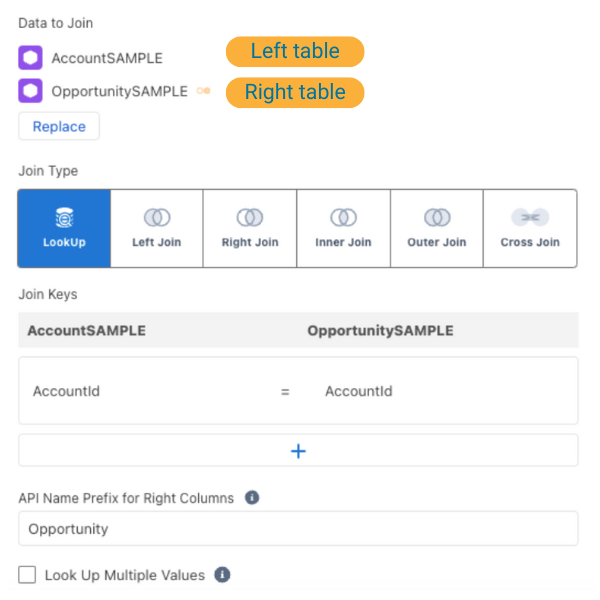Enable Look Up Multiple Values checkbox
Image resolution: width=600 pixels, height=600 pixels.
tap(27, 575)
